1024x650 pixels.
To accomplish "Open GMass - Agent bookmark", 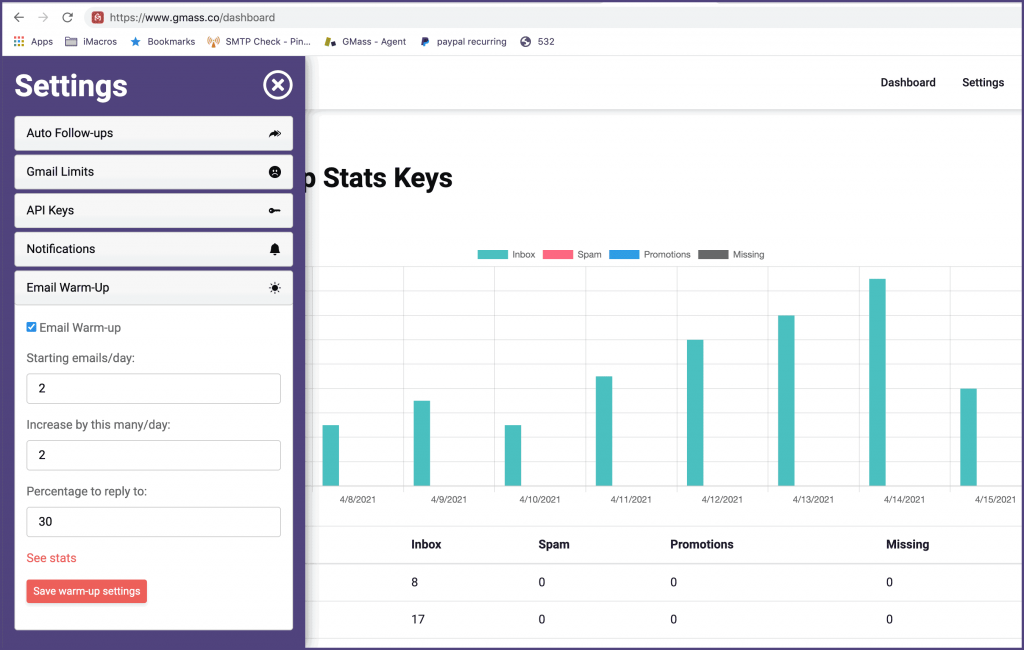I will coord(365,42).
